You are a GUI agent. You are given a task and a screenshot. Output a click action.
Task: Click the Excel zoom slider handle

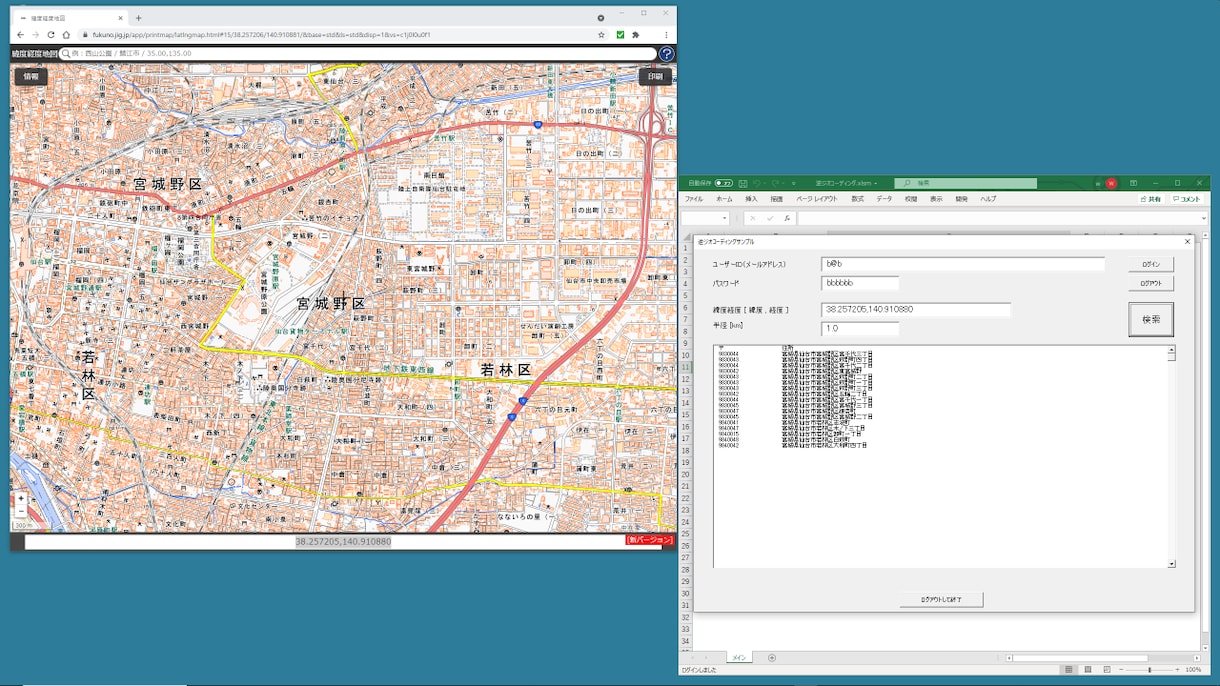[x=1149, y=670]
